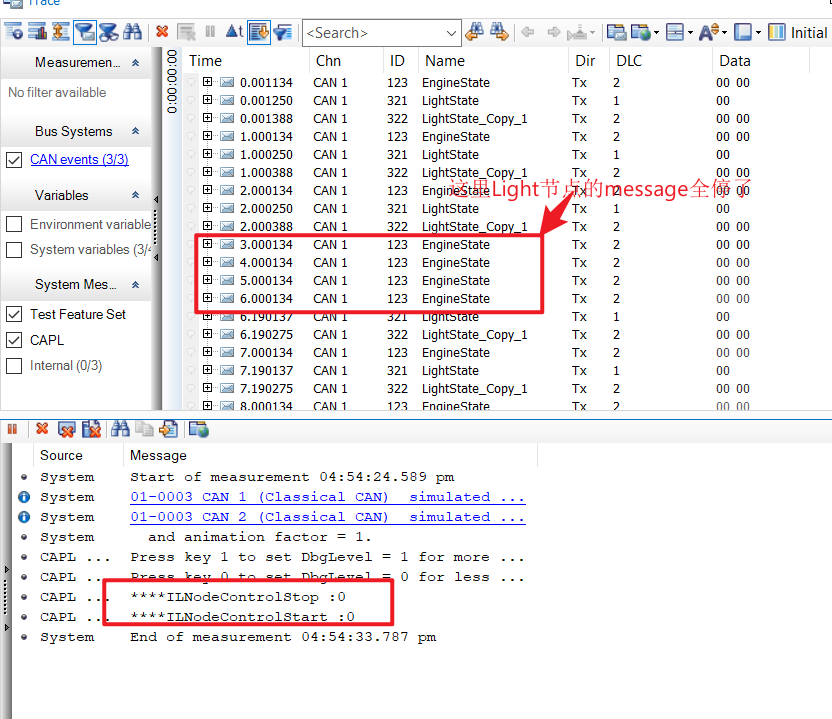Click the Data column header
The image size is (832, 719).
click(x=734, y=61)
